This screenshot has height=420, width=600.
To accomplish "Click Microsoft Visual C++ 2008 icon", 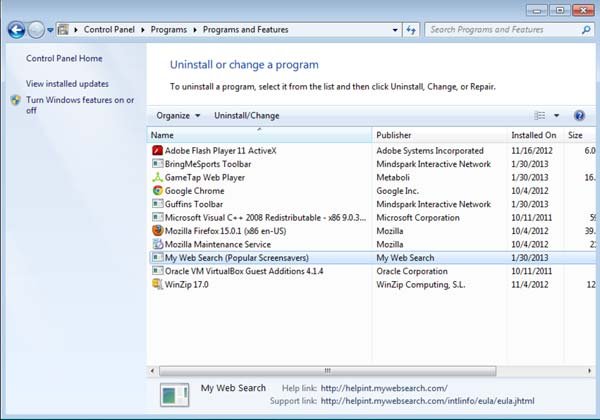I will pyautogui.click(x=157, y=217).
